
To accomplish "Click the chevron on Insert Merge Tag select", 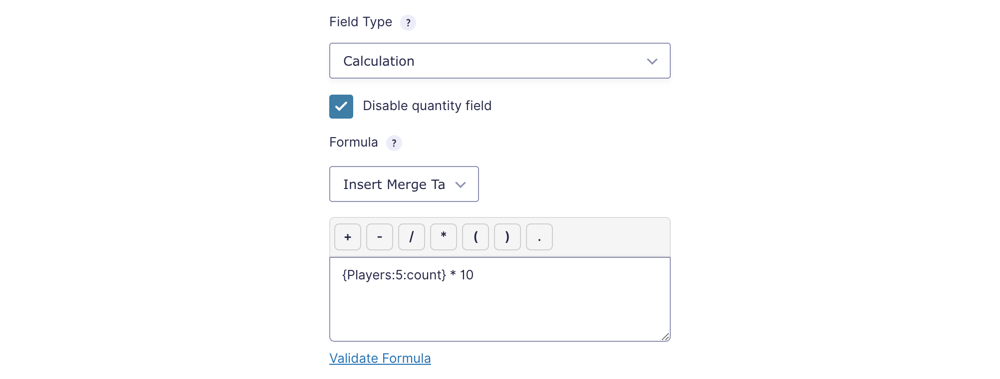I will pyautogui.click(x=460, y=184).
